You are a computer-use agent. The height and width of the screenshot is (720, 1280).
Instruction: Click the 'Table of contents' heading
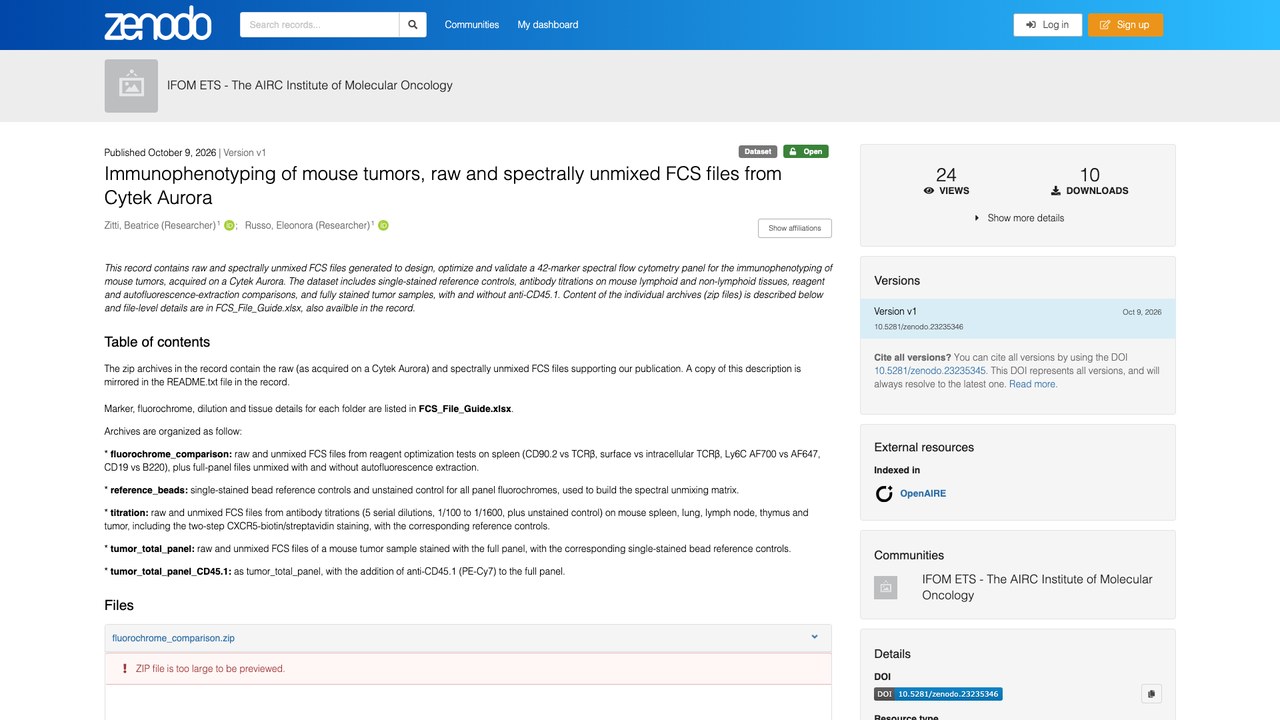(x=157, y=342)
